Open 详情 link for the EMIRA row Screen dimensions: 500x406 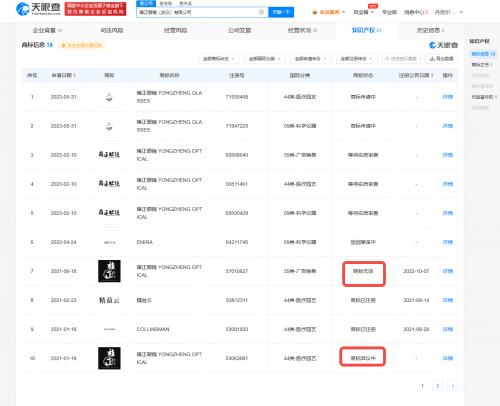pyautogui.click(x=447, y=242)
